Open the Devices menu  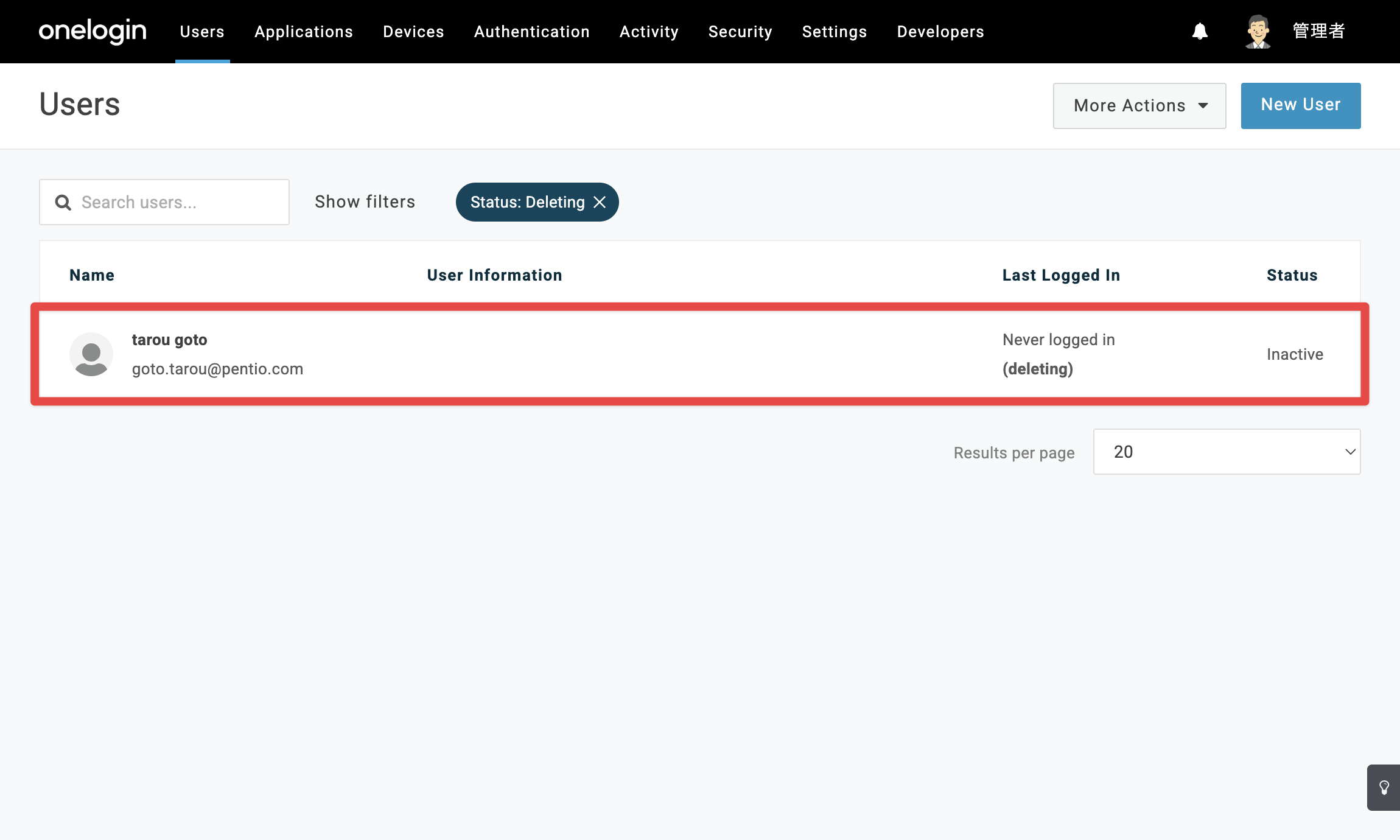[x=413, y=32]
